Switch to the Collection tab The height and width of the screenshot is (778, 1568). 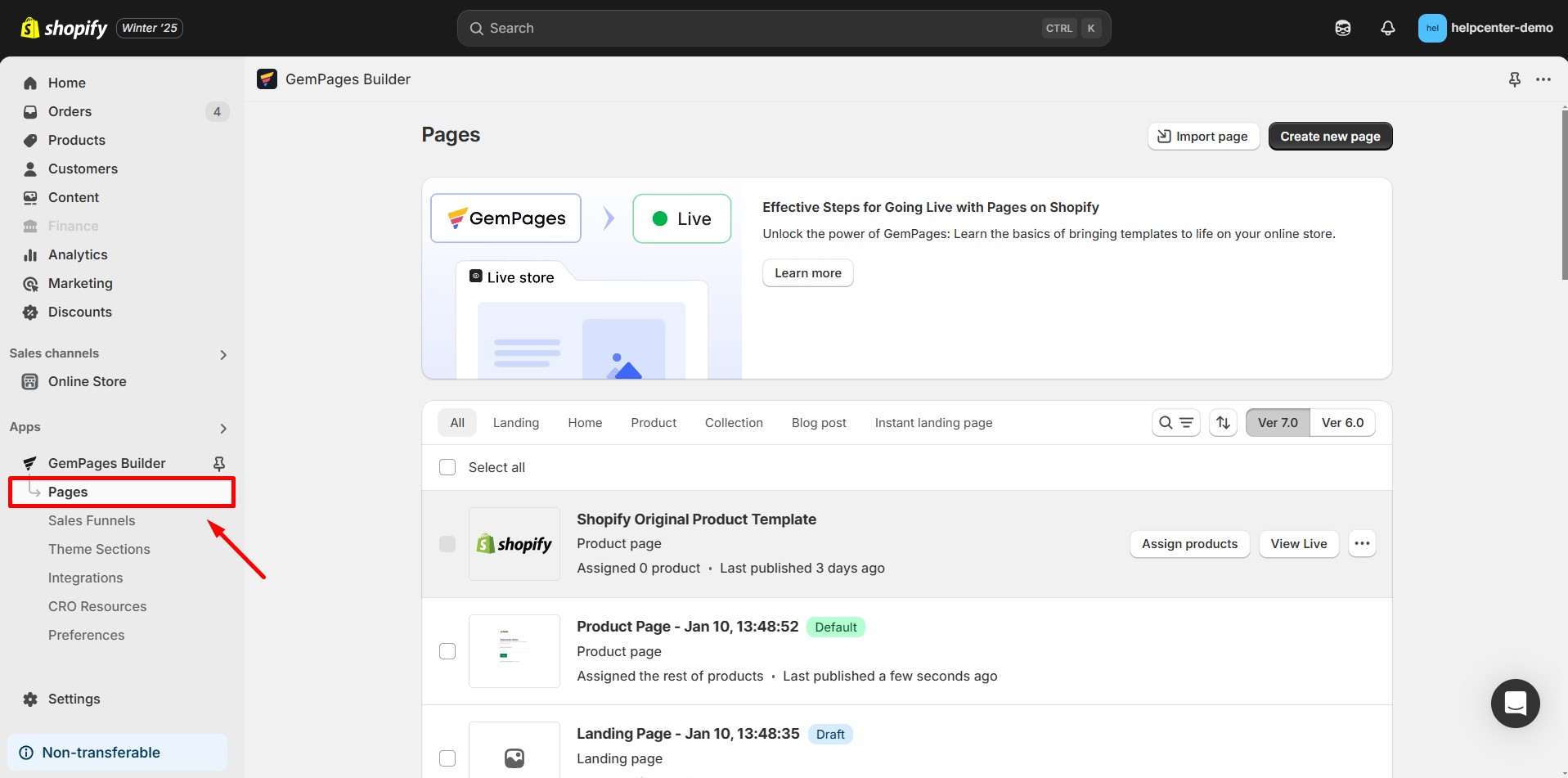734,423
